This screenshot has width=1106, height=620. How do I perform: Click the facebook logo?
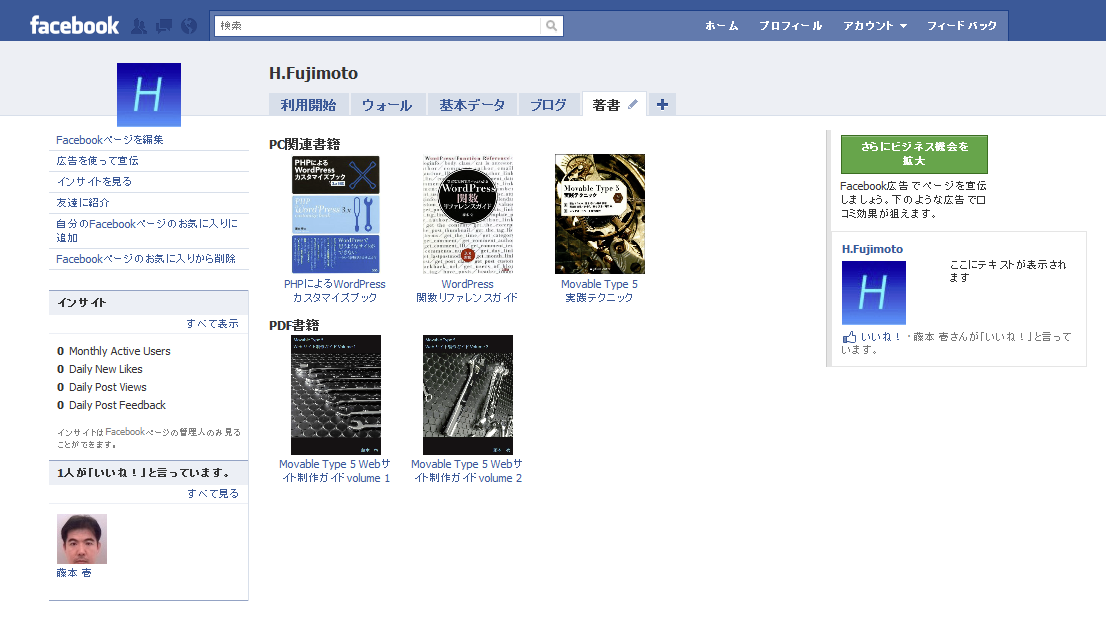click(x=74, y=26)
